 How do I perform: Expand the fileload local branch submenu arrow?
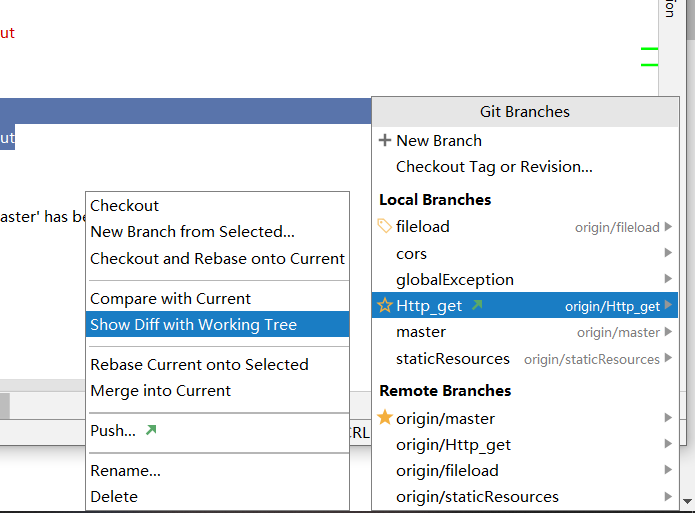pos(668,227)
